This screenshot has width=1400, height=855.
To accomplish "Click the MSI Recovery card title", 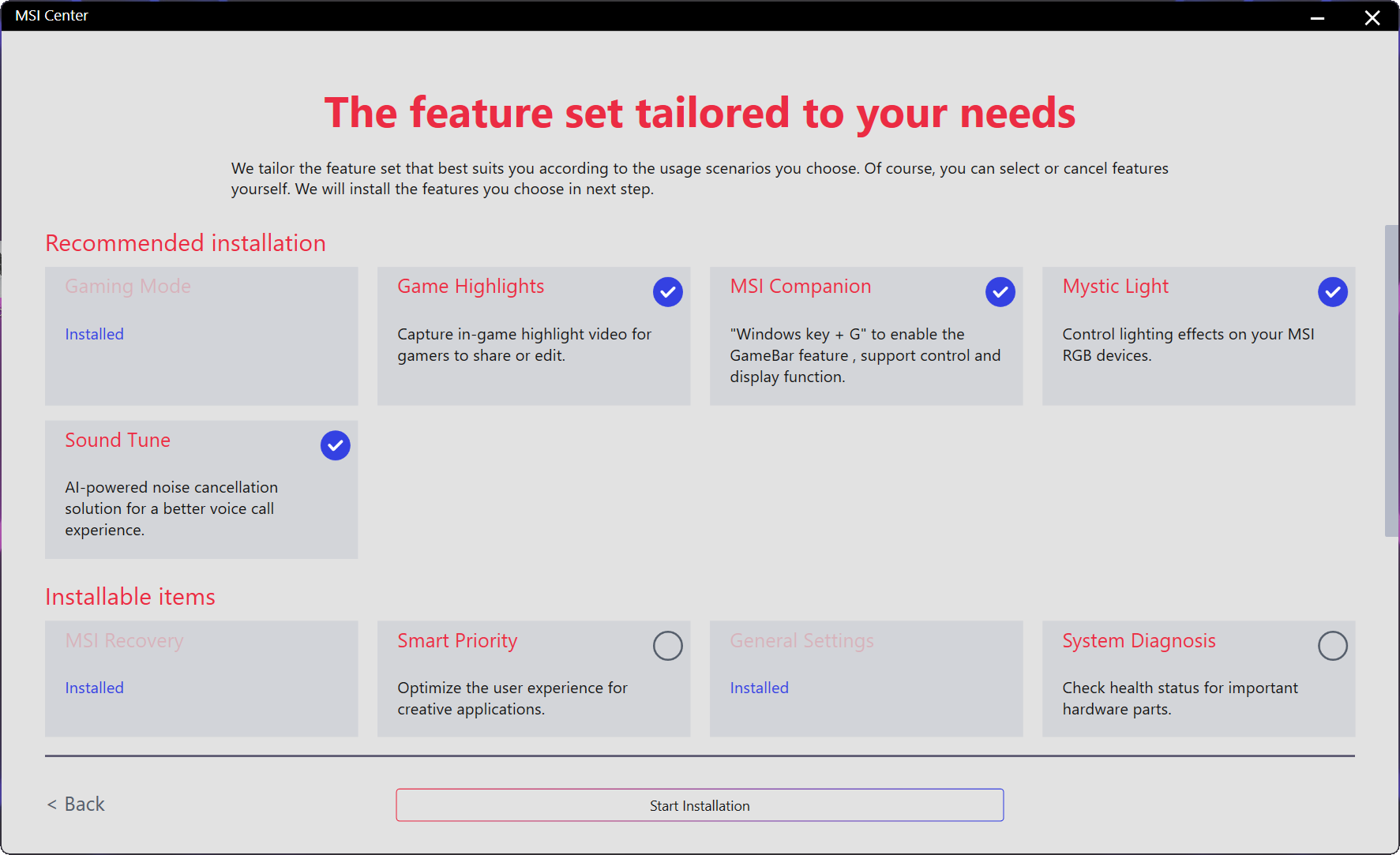I will tap(124, 641).
